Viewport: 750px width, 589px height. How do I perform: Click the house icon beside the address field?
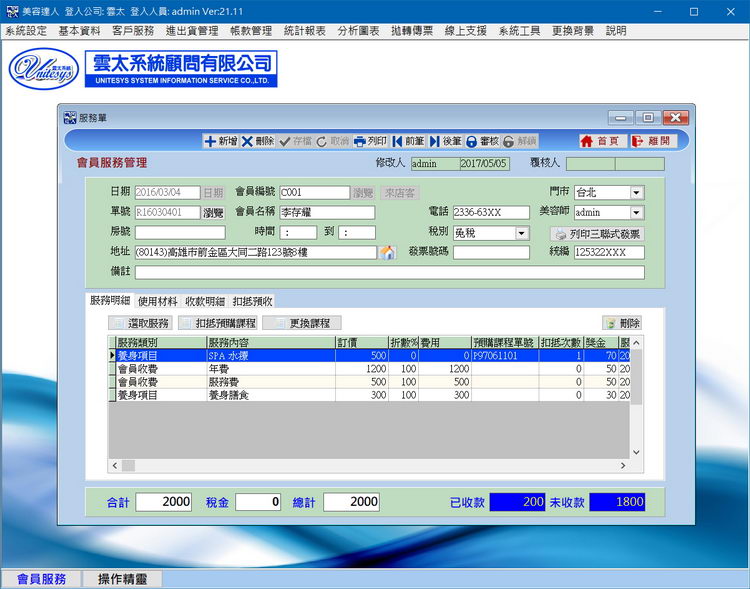(388, 253)
